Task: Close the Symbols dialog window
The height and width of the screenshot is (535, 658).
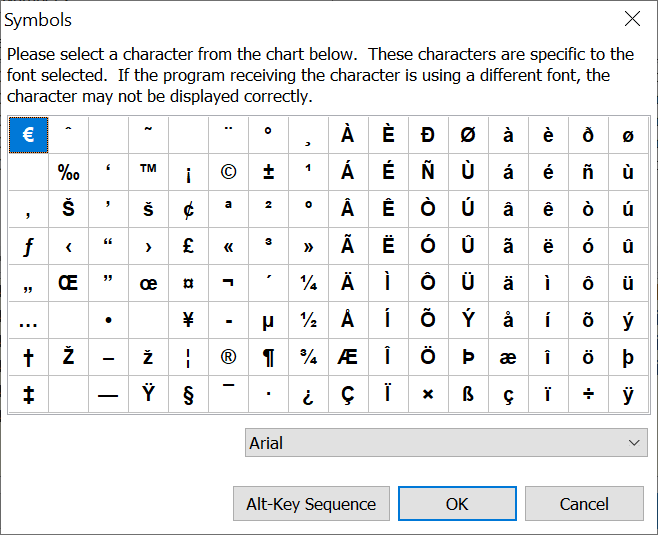Action: click(631, 19)
